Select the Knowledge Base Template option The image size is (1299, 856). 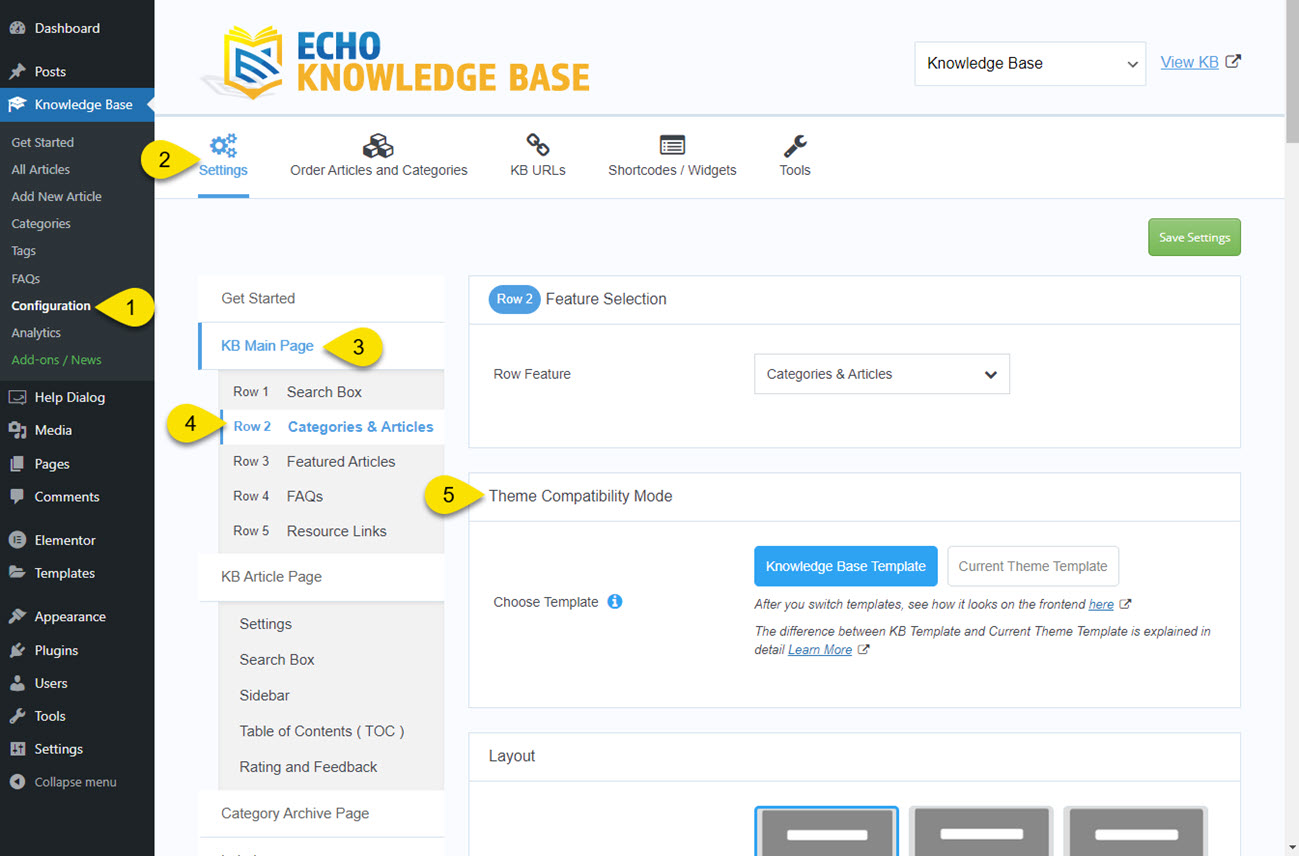[846, 566]
